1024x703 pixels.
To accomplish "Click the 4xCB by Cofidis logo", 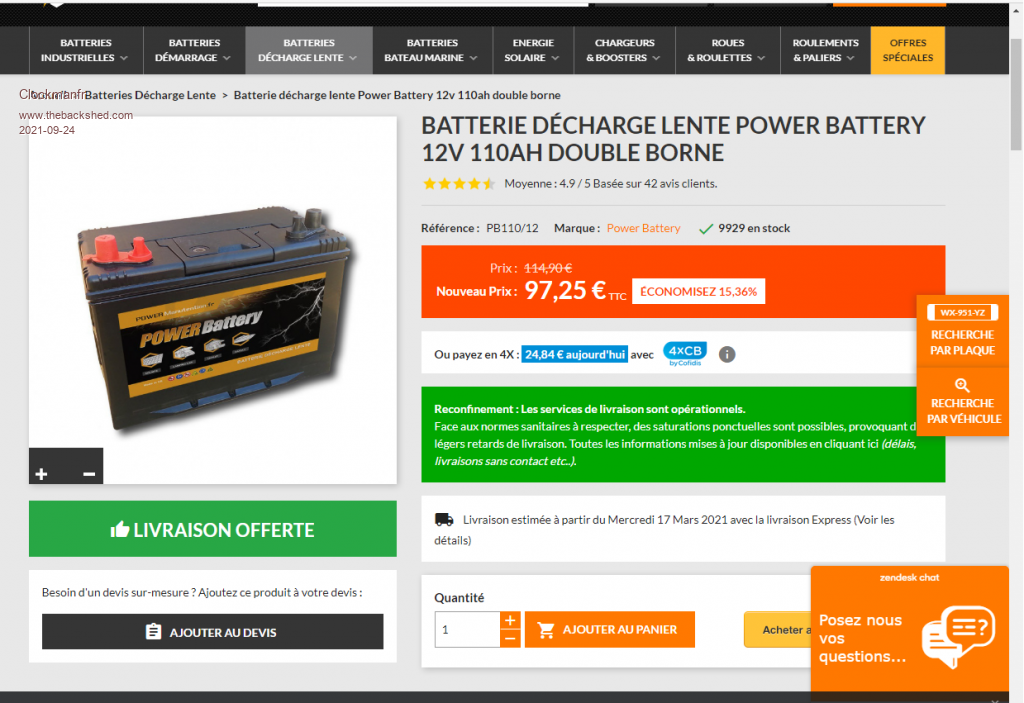I will point(685,353).
